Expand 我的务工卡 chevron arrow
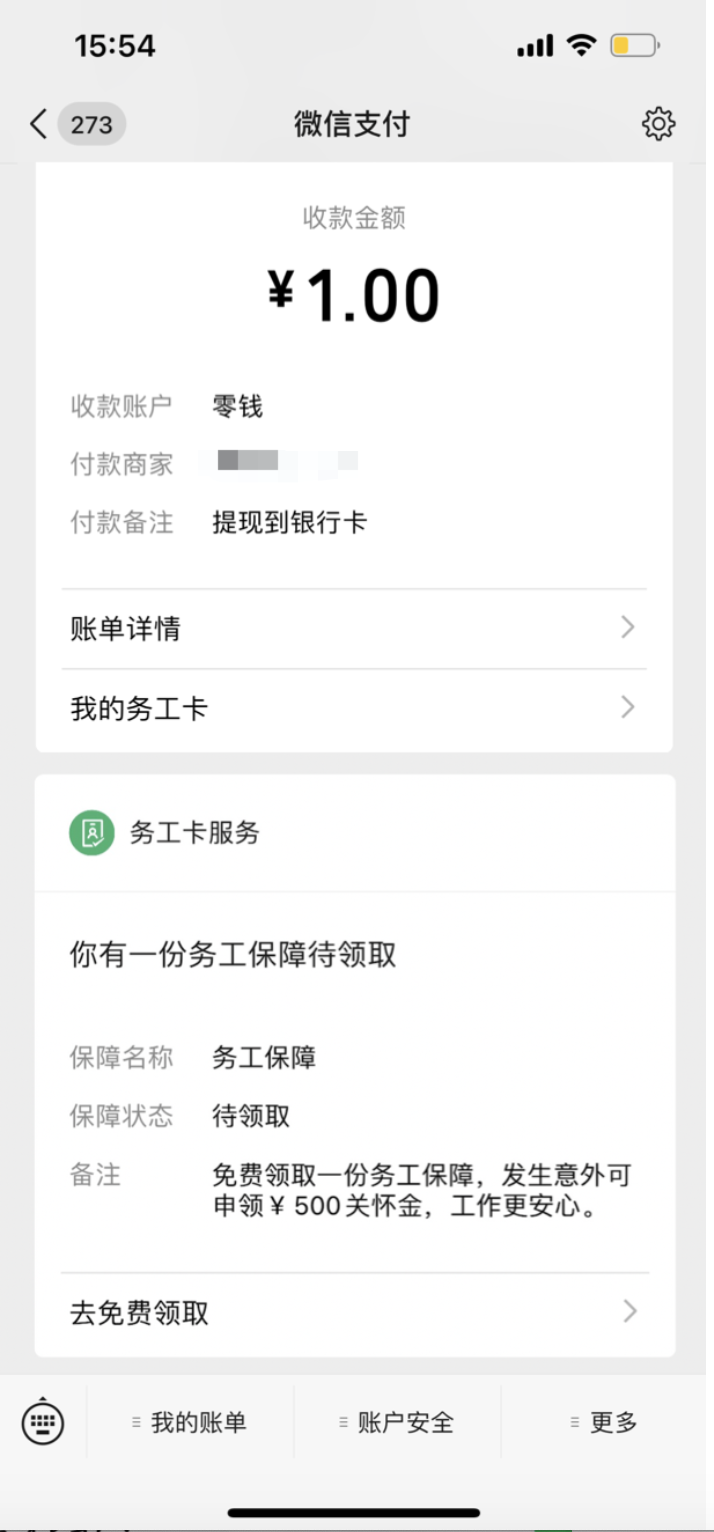Screen dimensions: 714x1532 (x=628, y=708)
